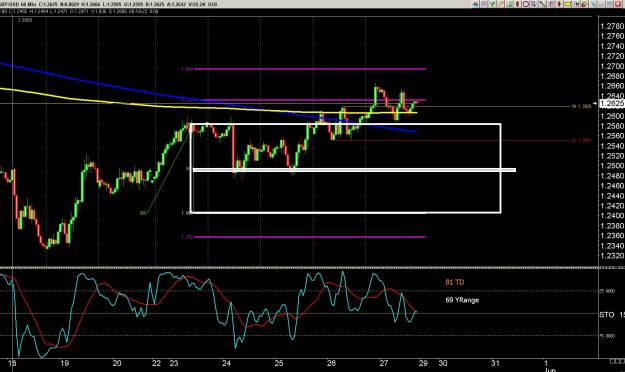
Task: Select the upper purple Fibonacci extension line
Action: (310, 69)
